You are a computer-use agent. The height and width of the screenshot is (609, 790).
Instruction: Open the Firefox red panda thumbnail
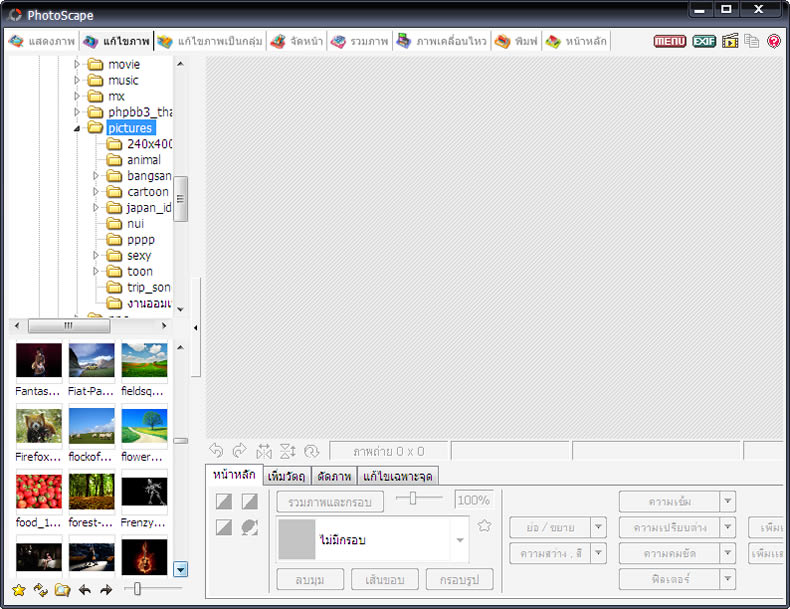click(x=39, y=426)
